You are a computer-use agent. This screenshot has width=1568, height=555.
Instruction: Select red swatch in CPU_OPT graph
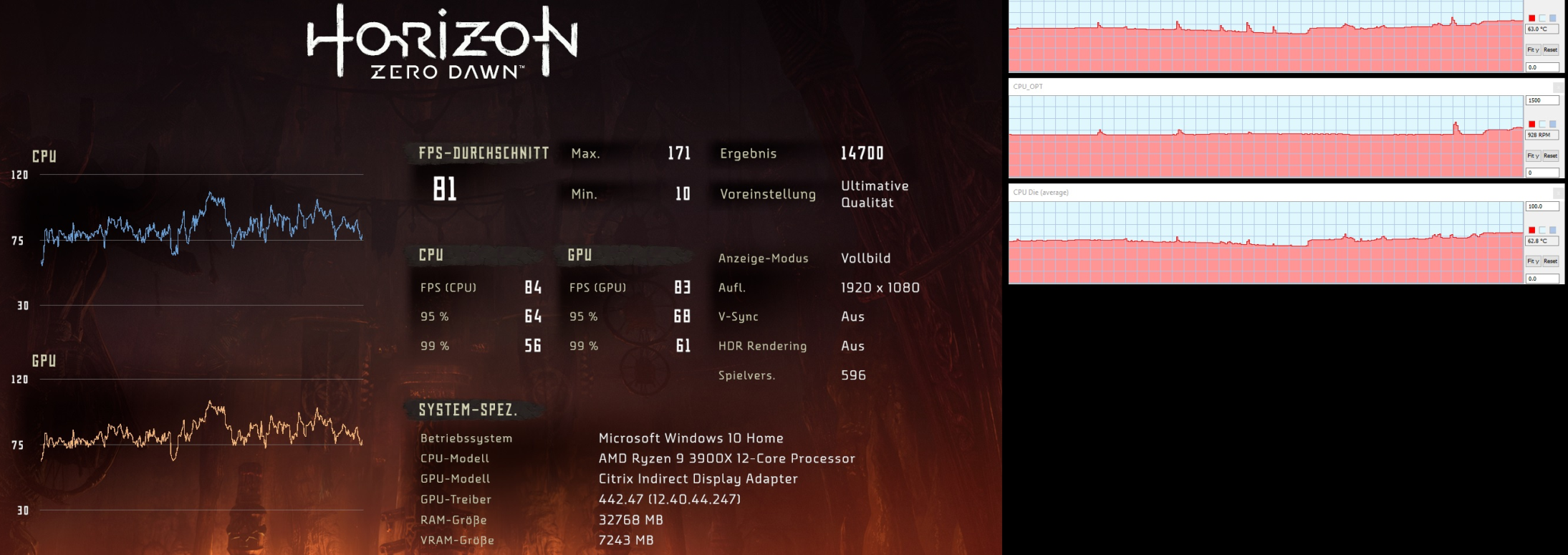click(1531, 124)
